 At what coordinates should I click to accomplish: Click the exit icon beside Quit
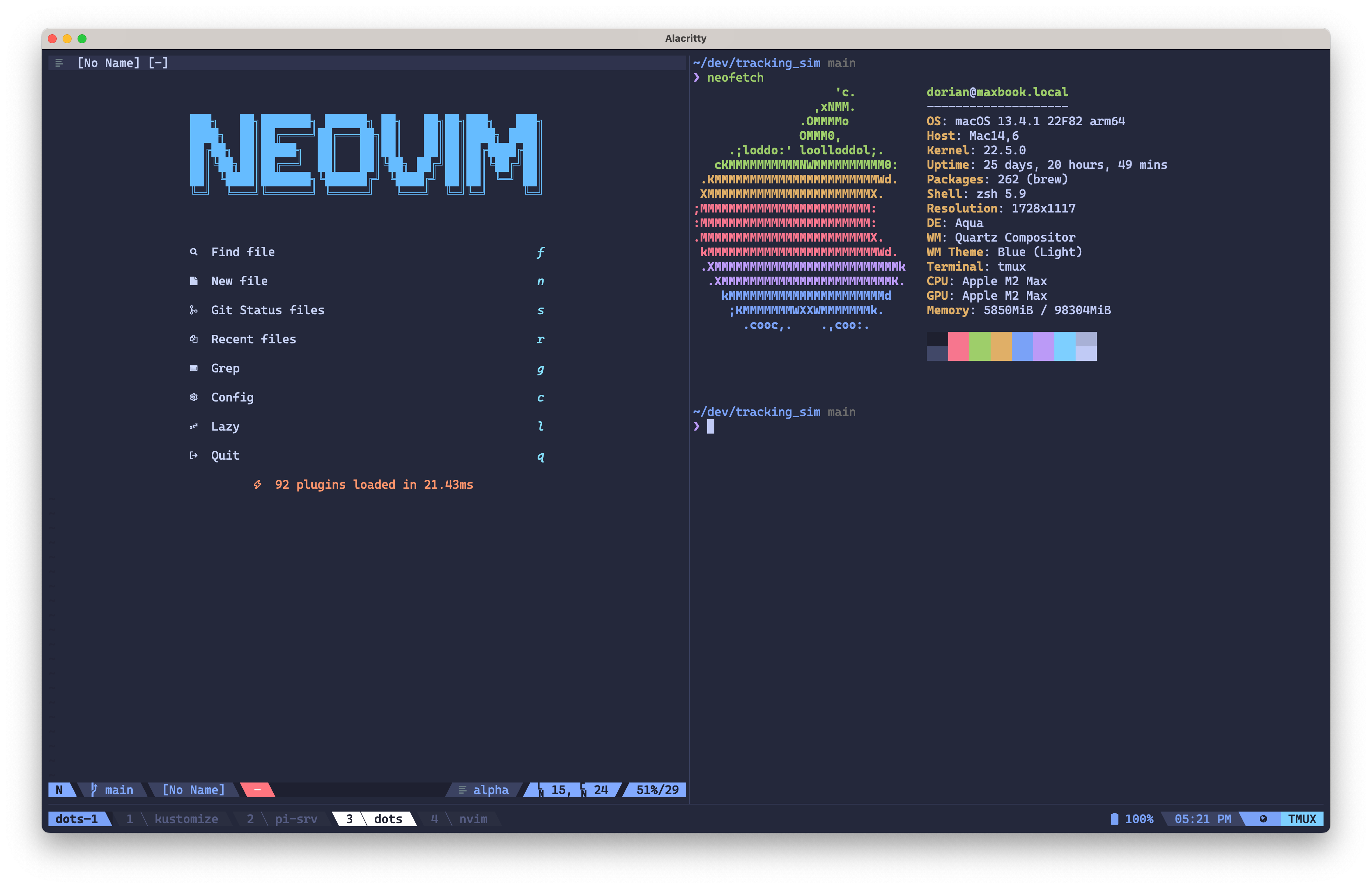(x=194, y=456)
